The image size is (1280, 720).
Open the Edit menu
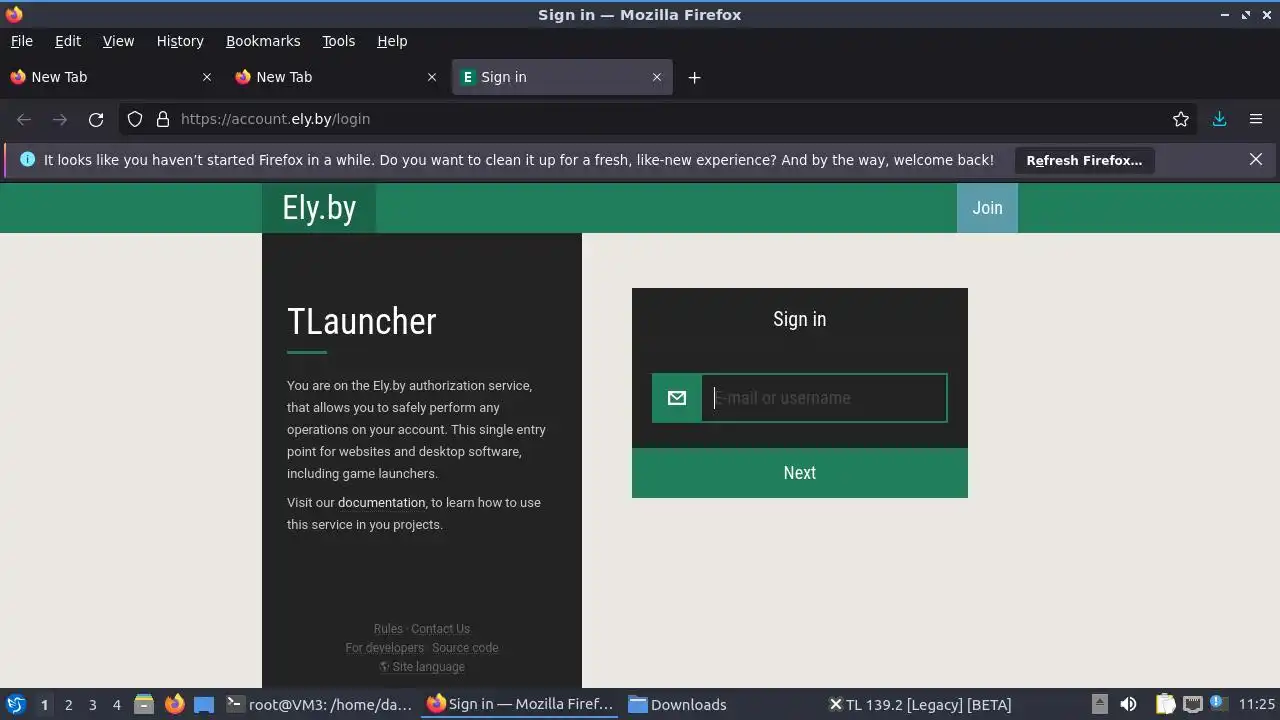pyautogui.click(x=68, y=41)
